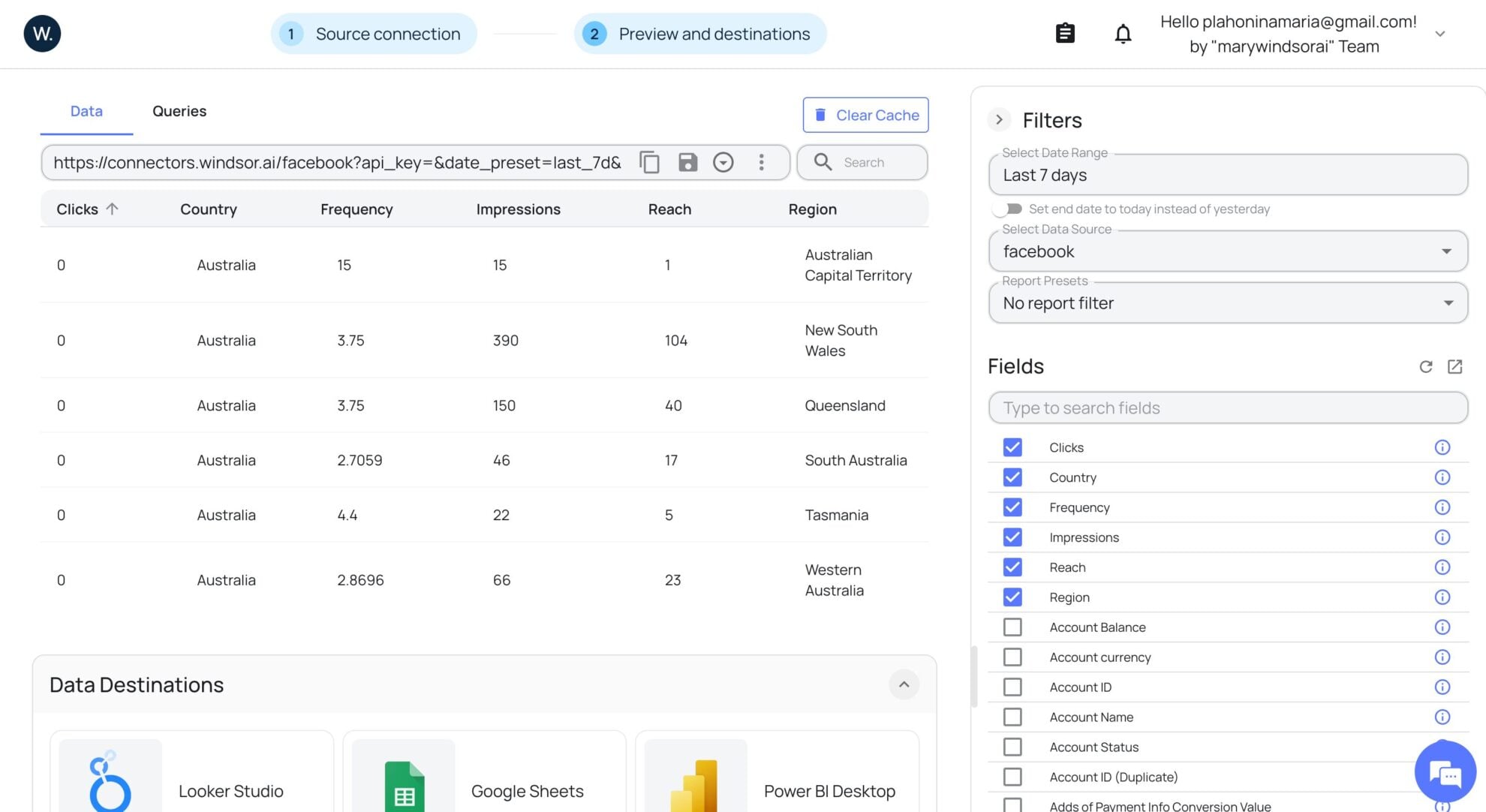Screen dimensions: 1486x812
Task: Open the Report Presets dropdown
Action: pyautogui.click(x=1228, y=303)
